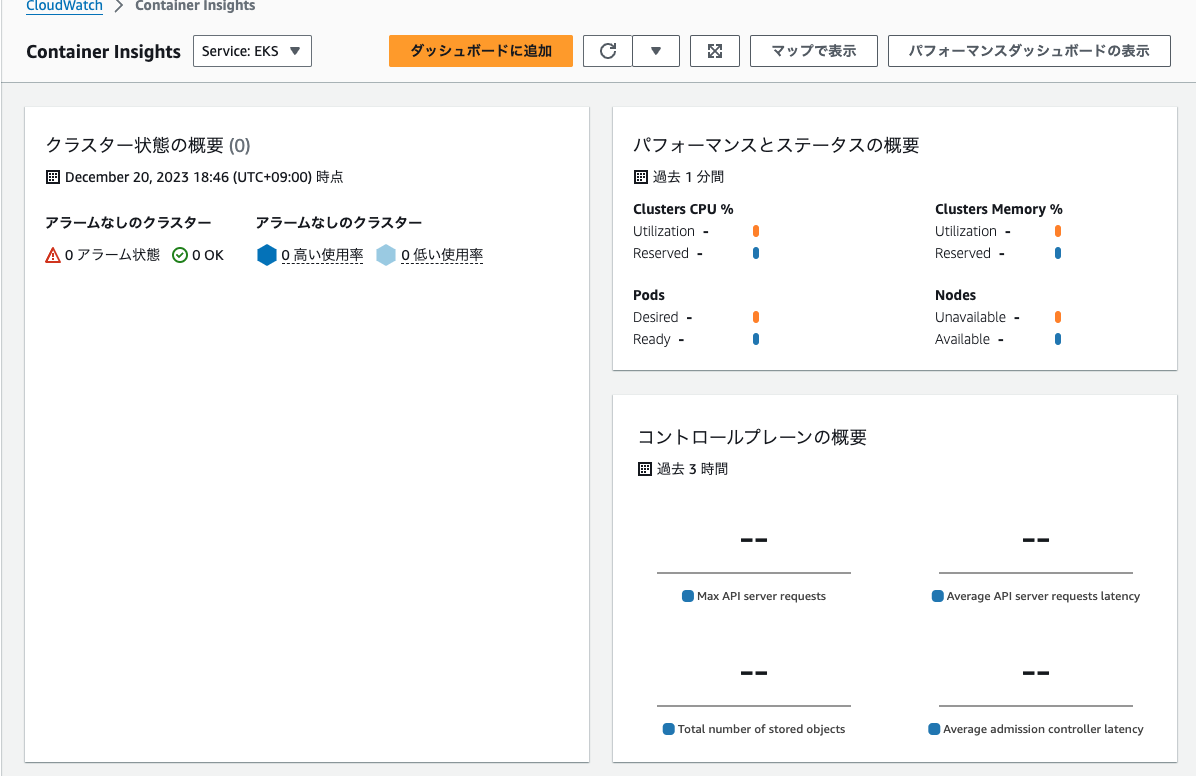Click the Clusters CPU % heading
The image size is (1196, 776).
(683, 209)
